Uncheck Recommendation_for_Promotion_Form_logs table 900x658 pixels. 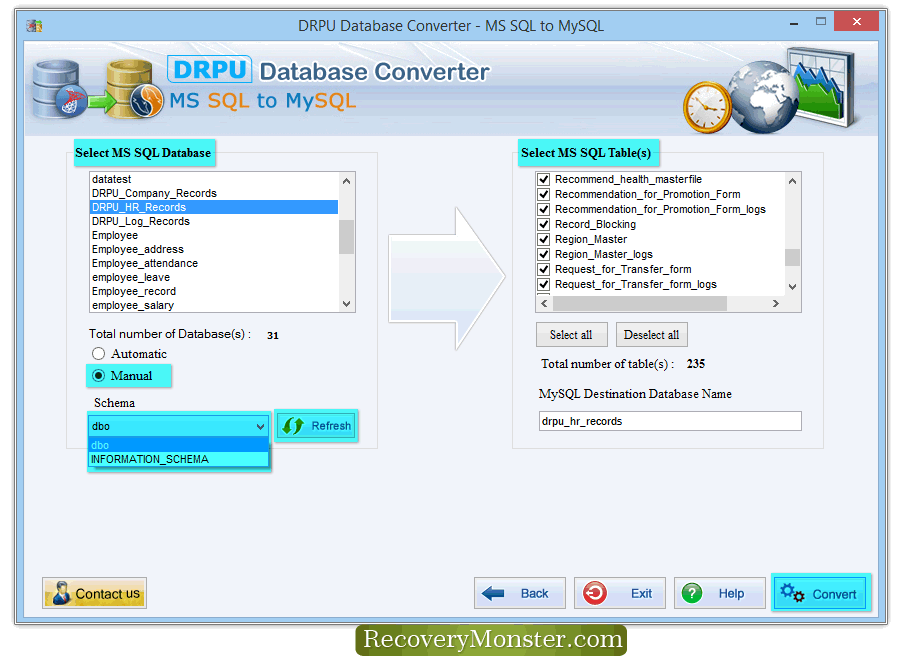point(544,209)
